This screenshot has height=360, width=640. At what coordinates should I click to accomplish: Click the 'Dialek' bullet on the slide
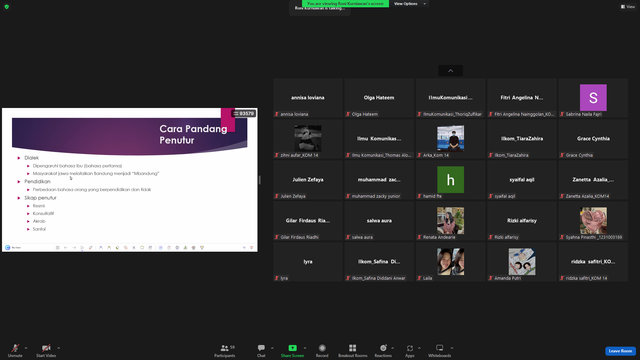coord(31,158)
